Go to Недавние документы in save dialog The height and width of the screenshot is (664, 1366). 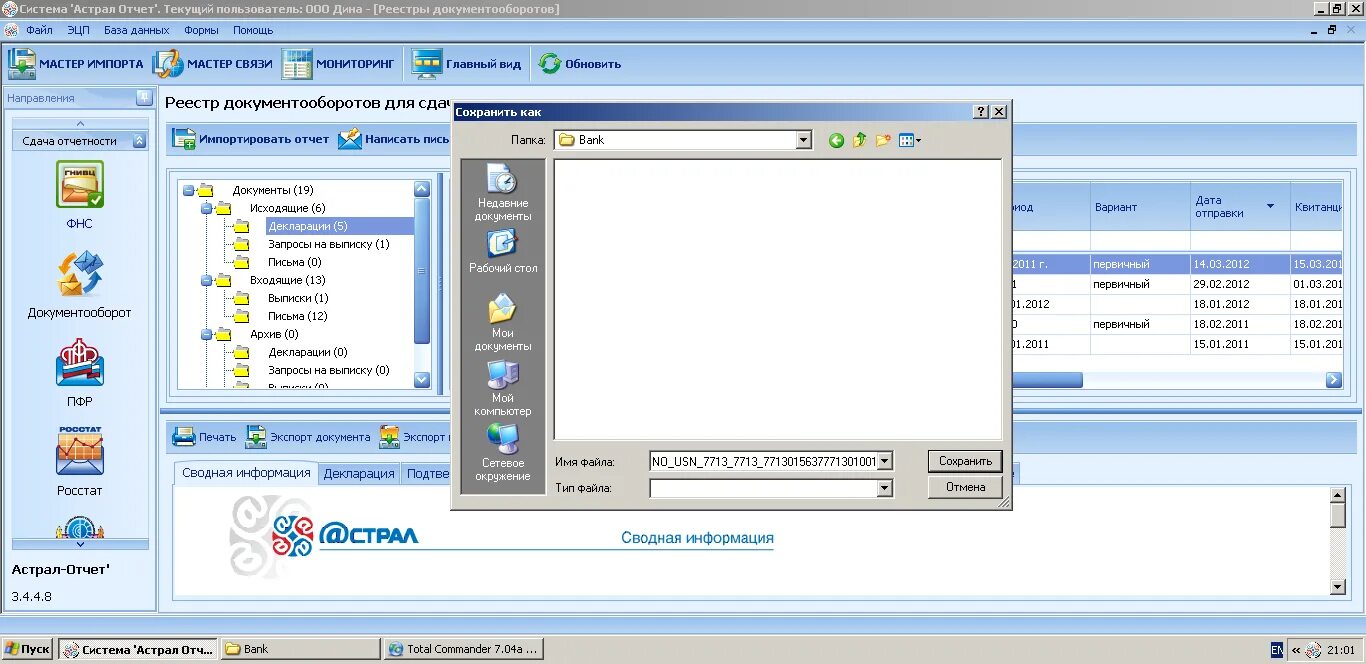503,194
